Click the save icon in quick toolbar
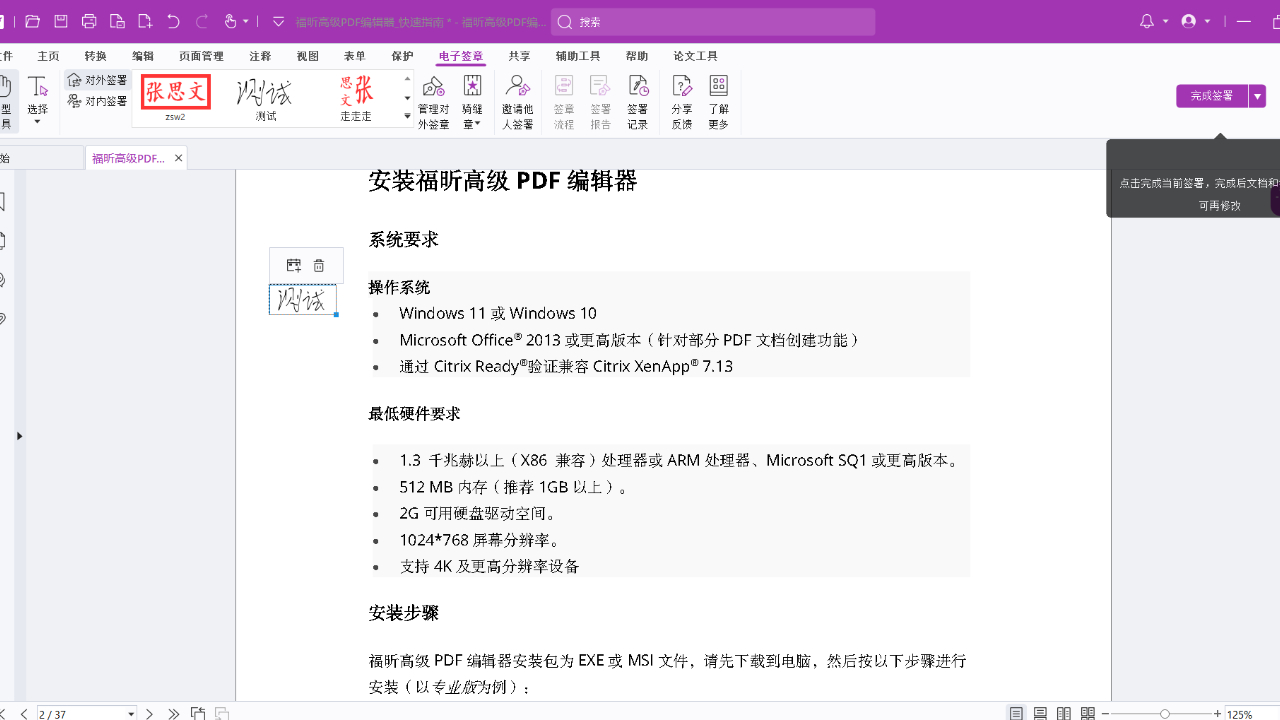Viewport: 1280px width, 720px height. pyautogui.click(x=61, y=21)
